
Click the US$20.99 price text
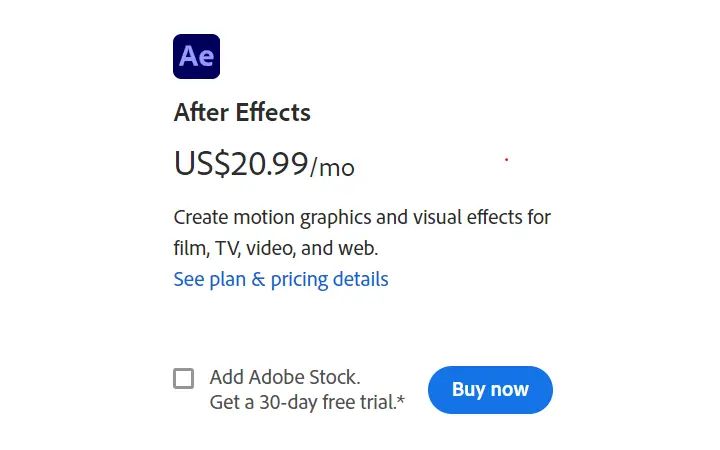click(x=241, y=163)
